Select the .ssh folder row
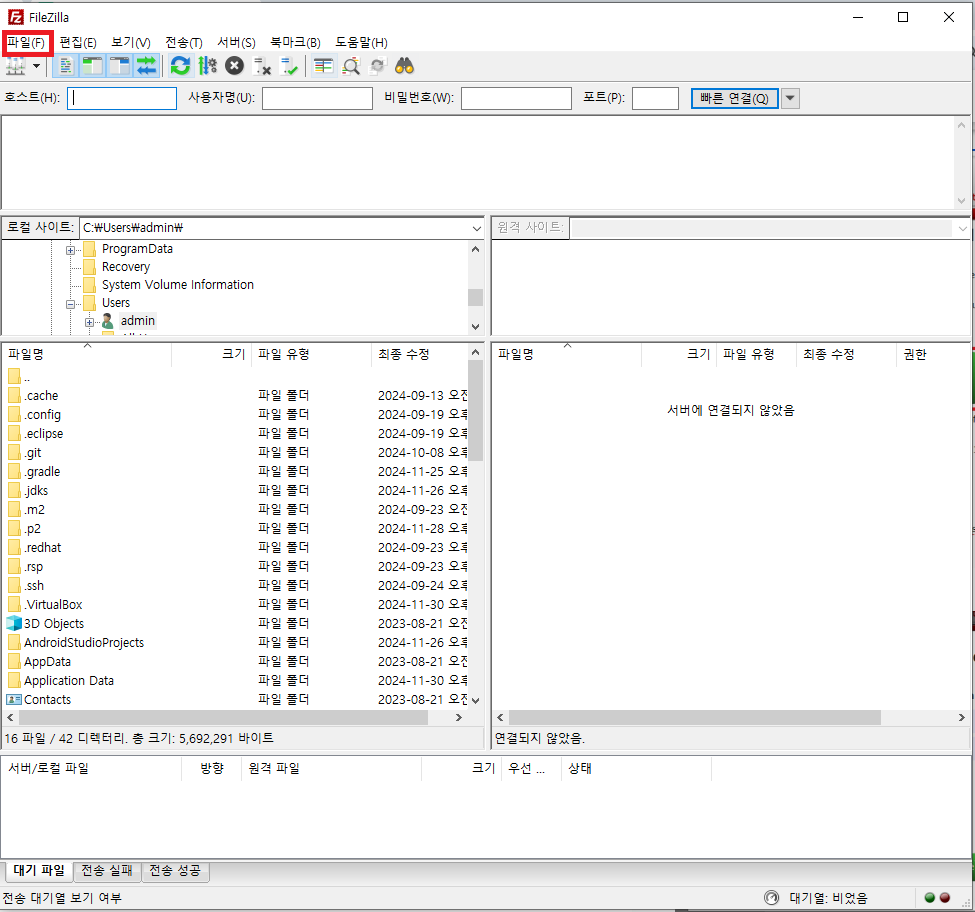 (236, 586)
